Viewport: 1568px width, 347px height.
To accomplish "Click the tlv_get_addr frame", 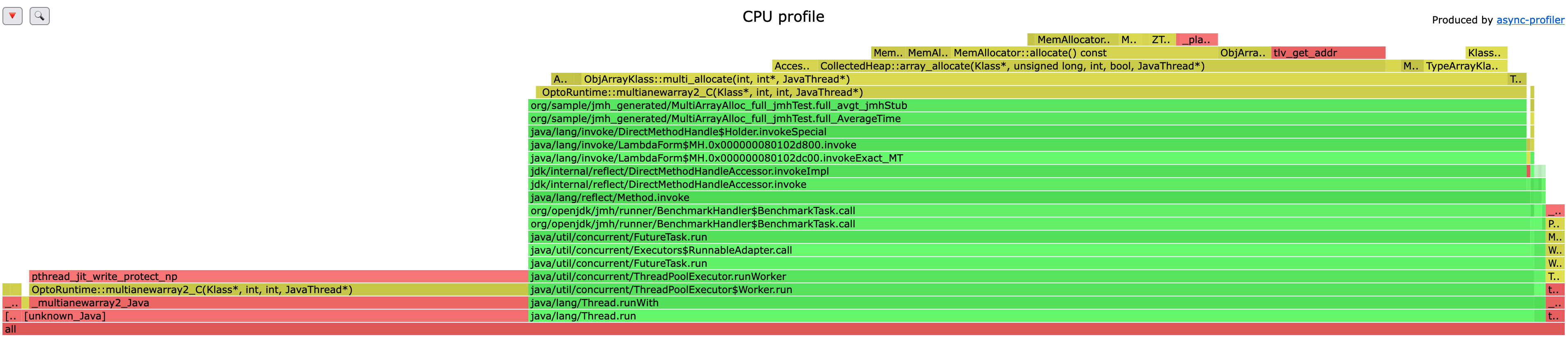I will pos(1327,53).
